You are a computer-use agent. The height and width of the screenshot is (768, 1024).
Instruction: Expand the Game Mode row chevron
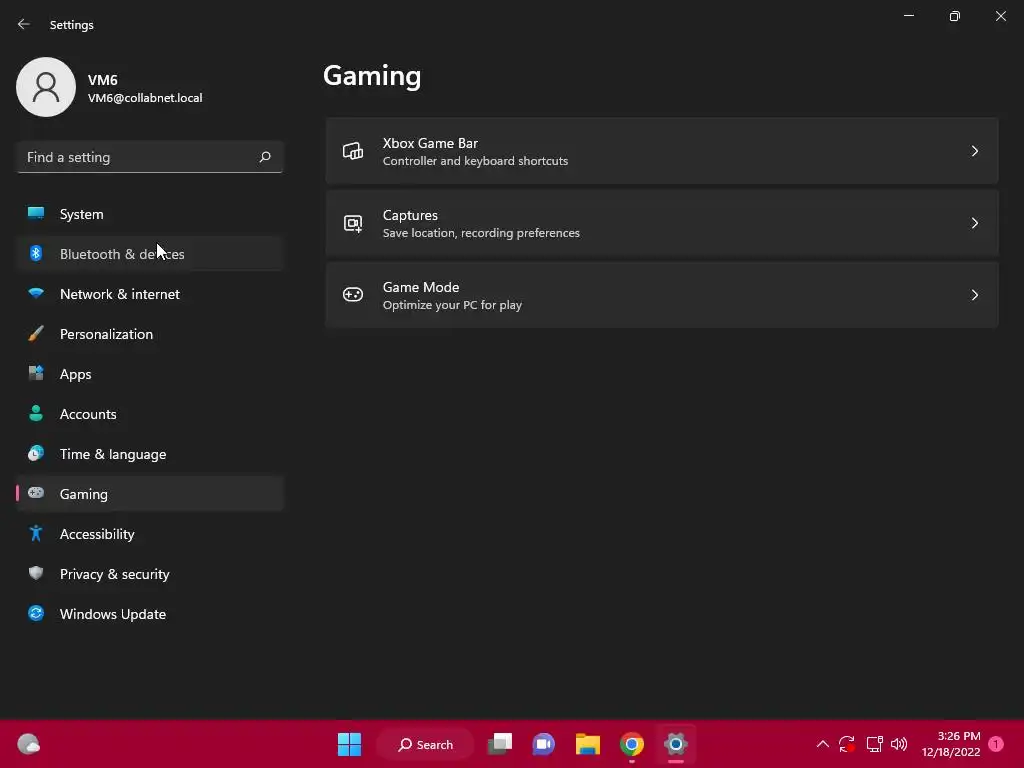974,295
